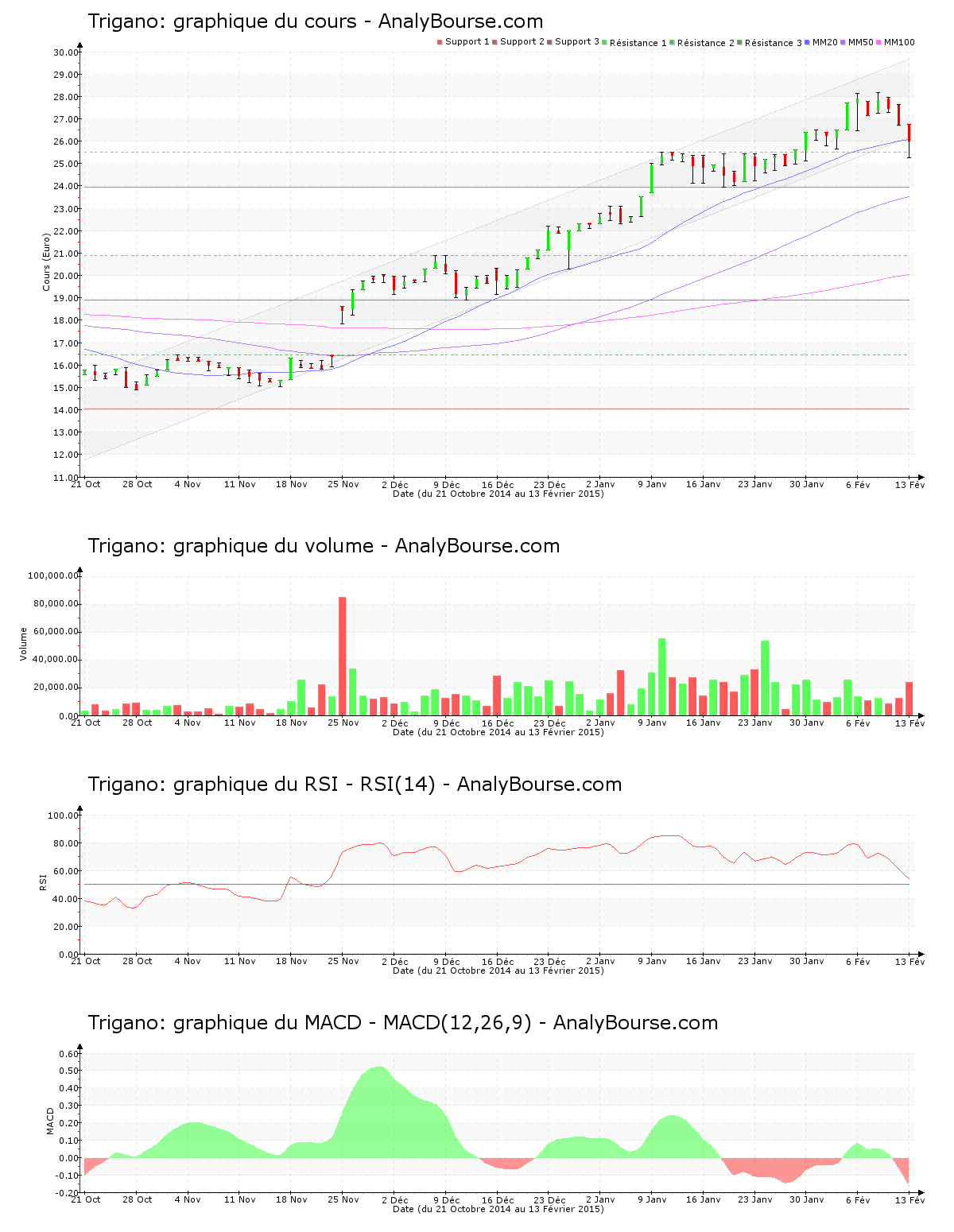
Task: Select the Résistance 2 legend label
Action: (x=706, y=43)
